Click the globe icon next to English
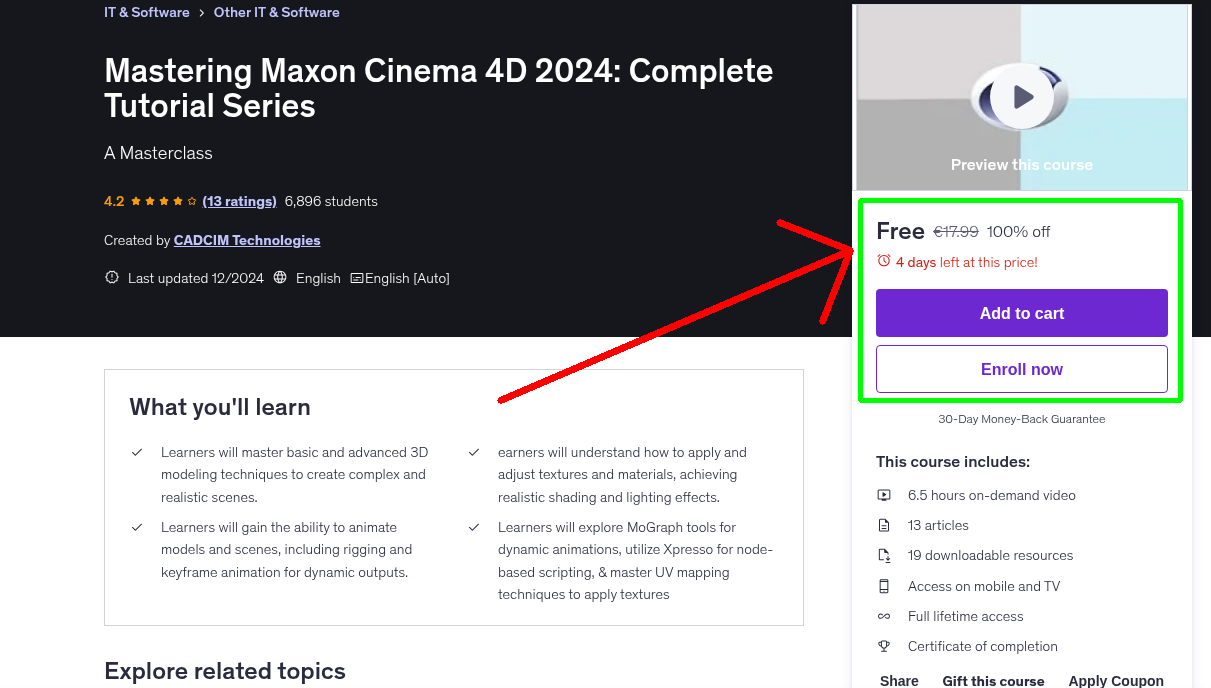The width and height of the screenshot is (1211, 688). click(x=280, y=278)
